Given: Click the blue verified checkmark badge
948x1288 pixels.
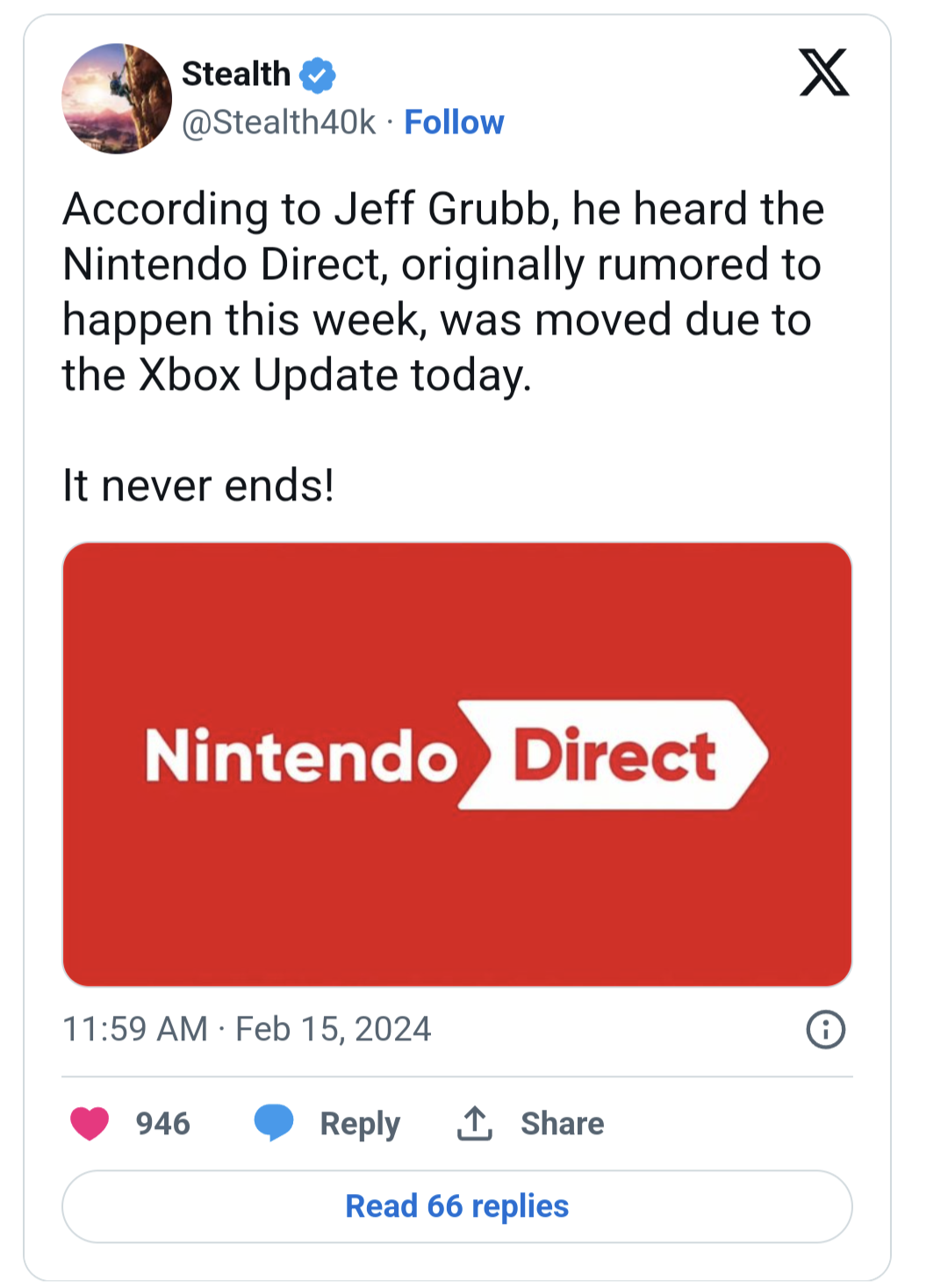Looking at the screenshot, I should (x=318, y=76).
